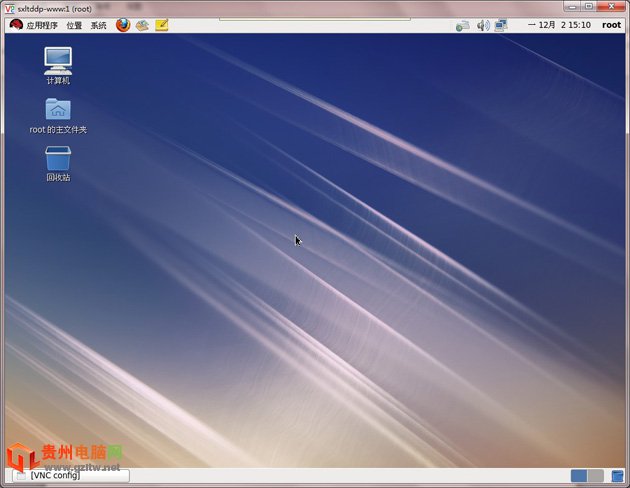Open the yellow notes launcher icon
630x488 pixels.
162,25
